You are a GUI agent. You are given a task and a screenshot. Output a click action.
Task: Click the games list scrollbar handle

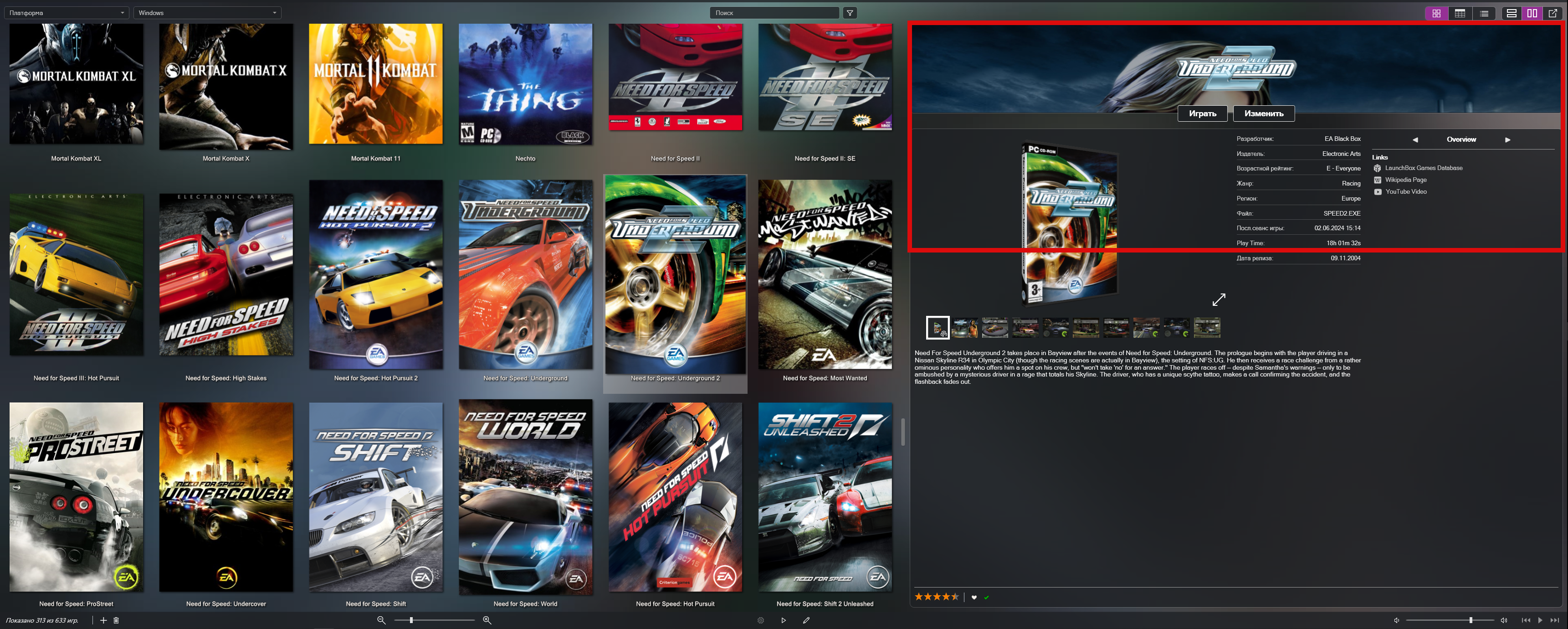903,432
